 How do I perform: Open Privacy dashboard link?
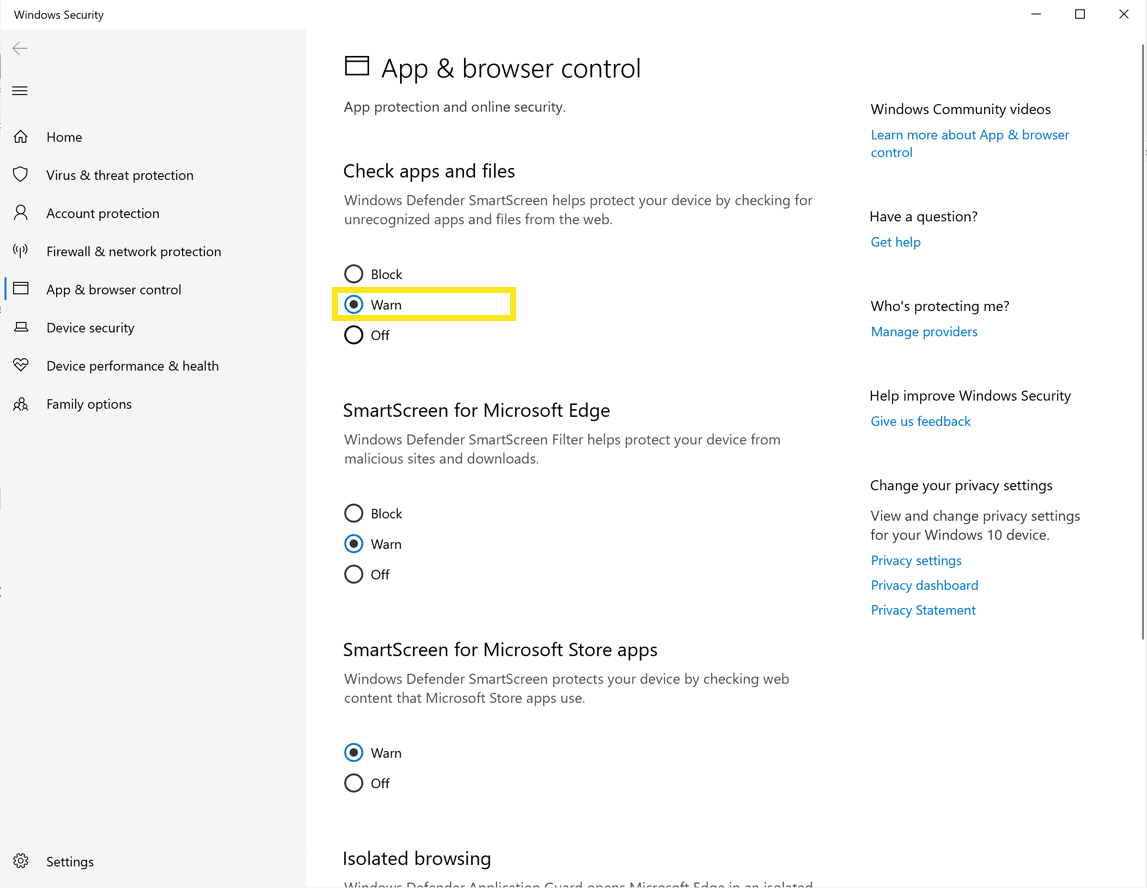(924, 585)
